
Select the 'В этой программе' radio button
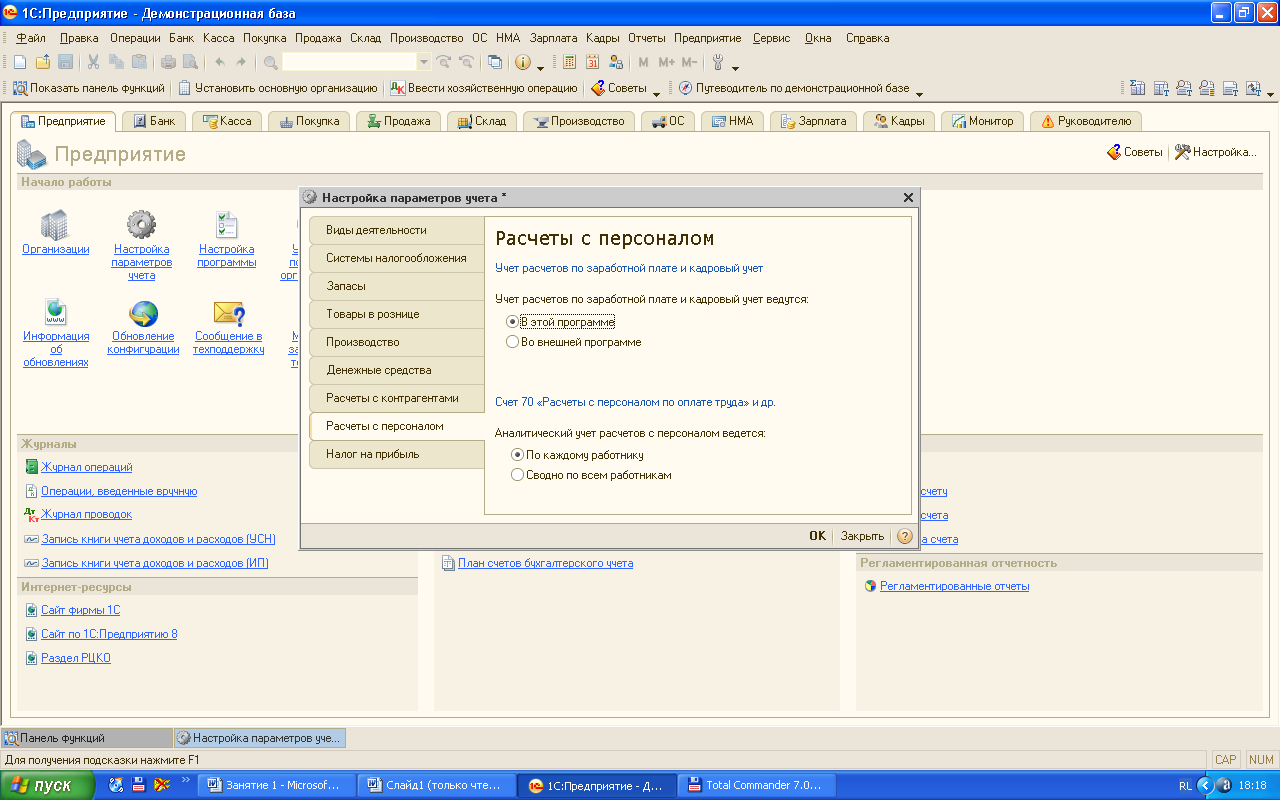[513, 322]
